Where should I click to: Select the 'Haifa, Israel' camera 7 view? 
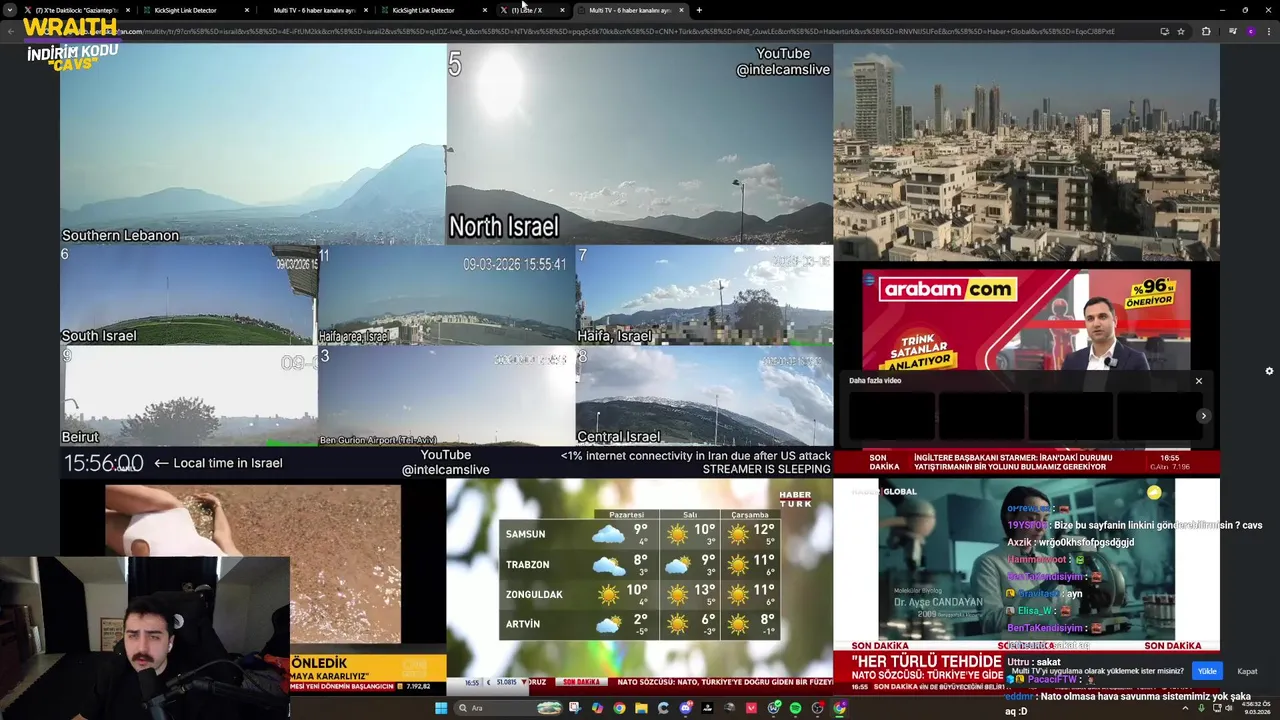705,295
